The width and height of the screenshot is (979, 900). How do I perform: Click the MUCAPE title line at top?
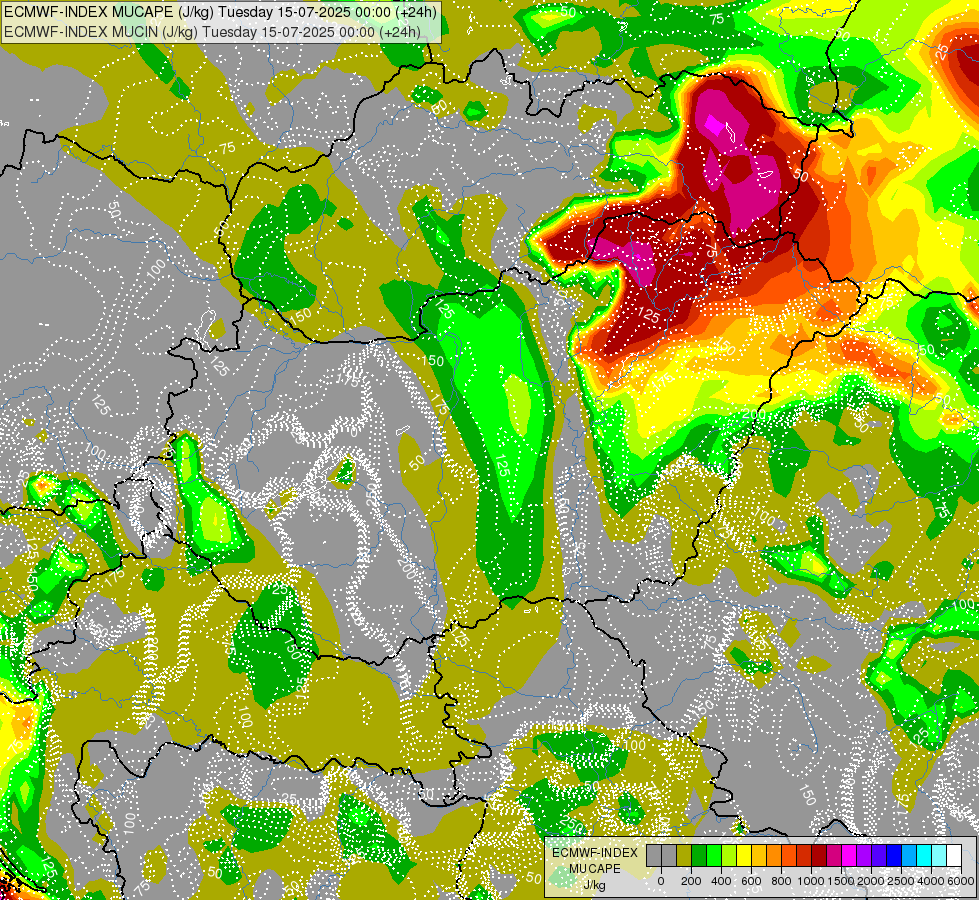tap(220, 11)
